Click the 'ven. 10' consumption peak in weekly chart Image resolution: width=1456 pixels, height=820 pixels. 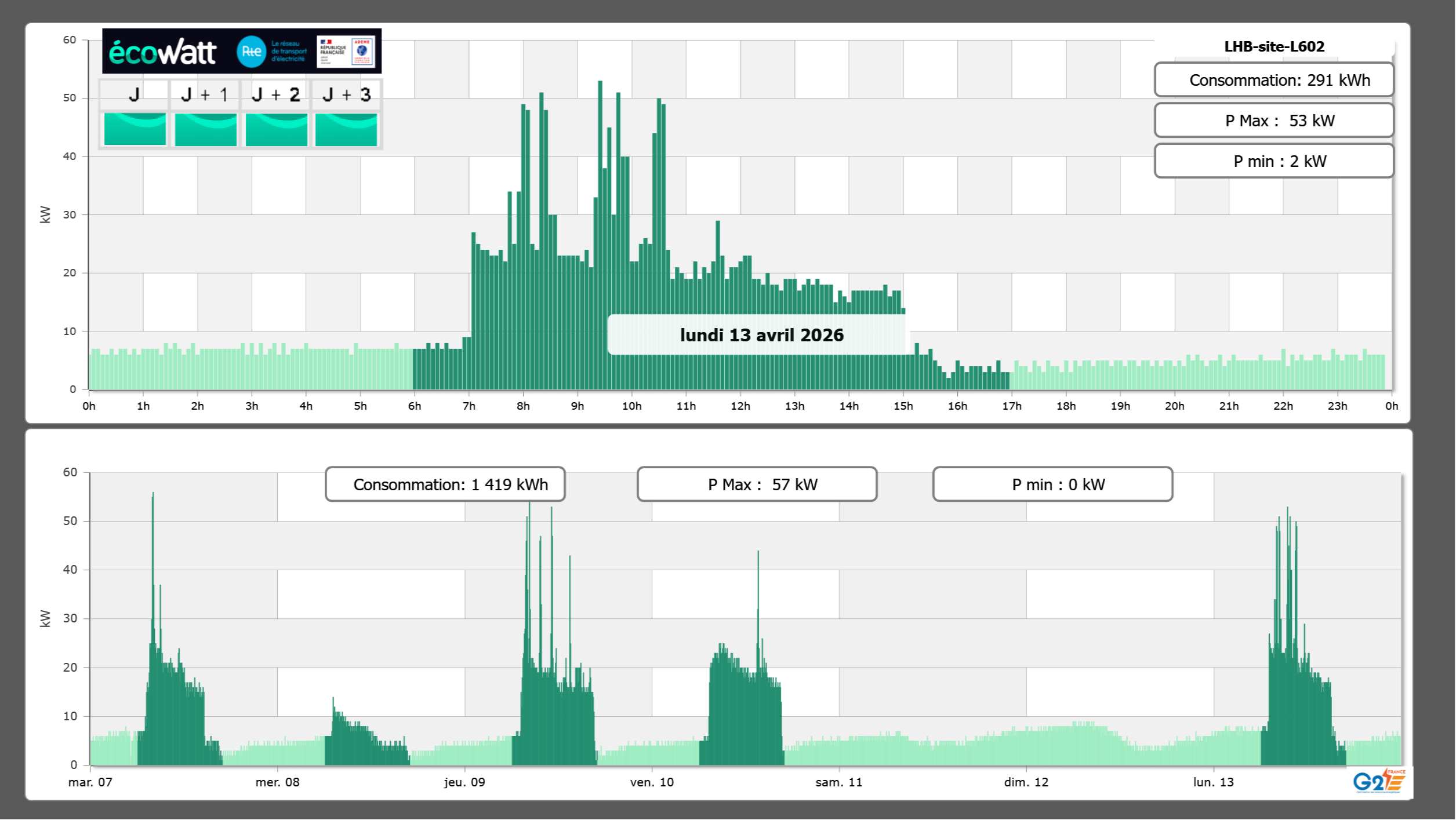[758, 580]
